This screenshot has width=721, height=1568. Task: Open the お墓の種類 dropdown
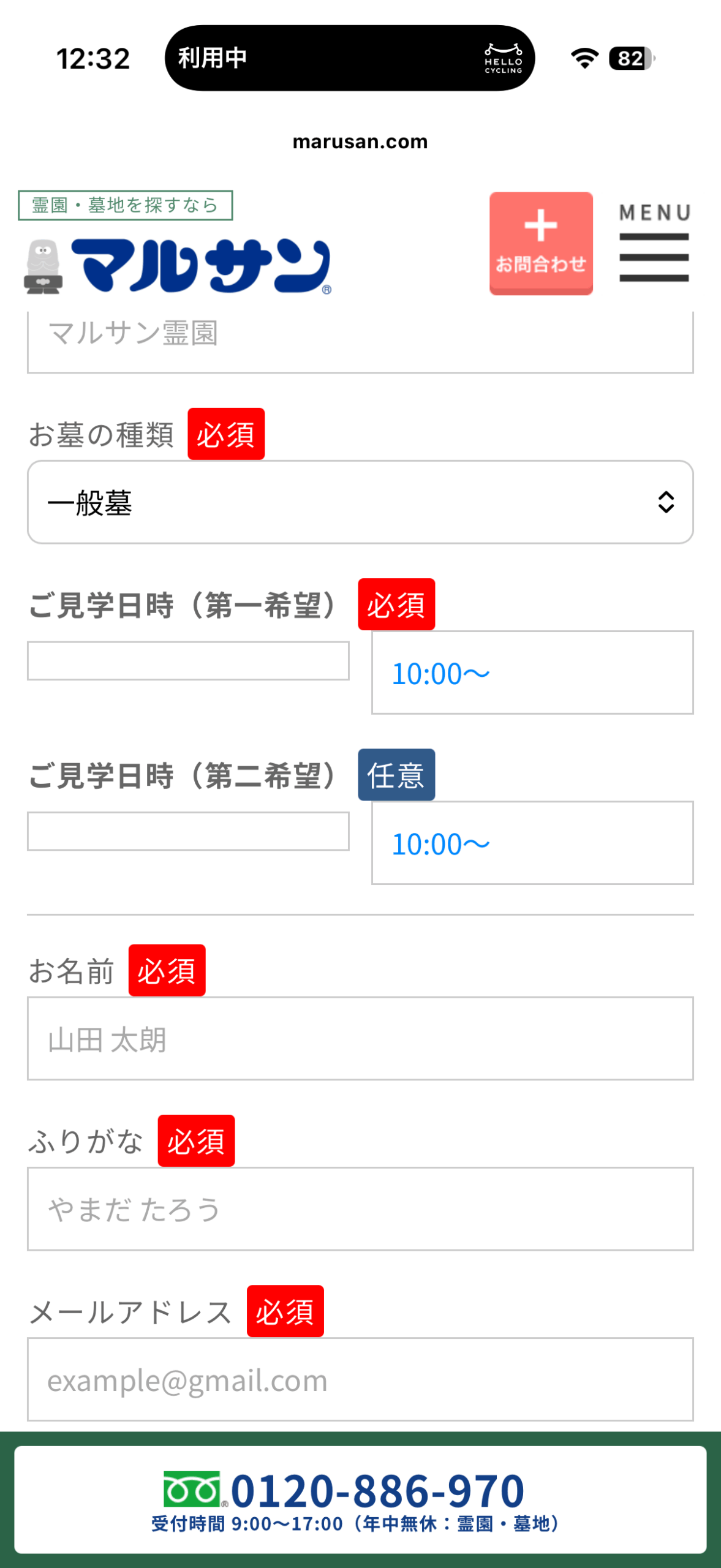click(360, 502)
